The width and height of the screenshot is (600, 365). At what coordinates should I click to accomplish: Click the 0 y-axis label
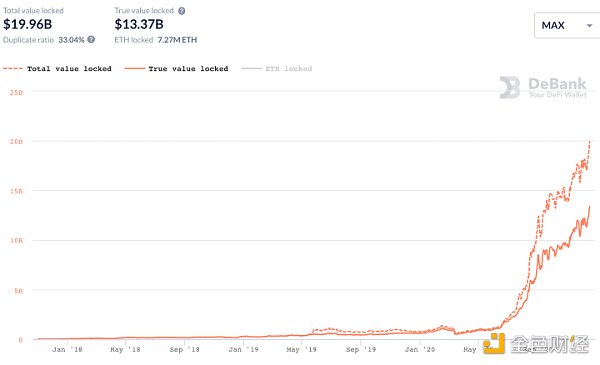[21, 340]
